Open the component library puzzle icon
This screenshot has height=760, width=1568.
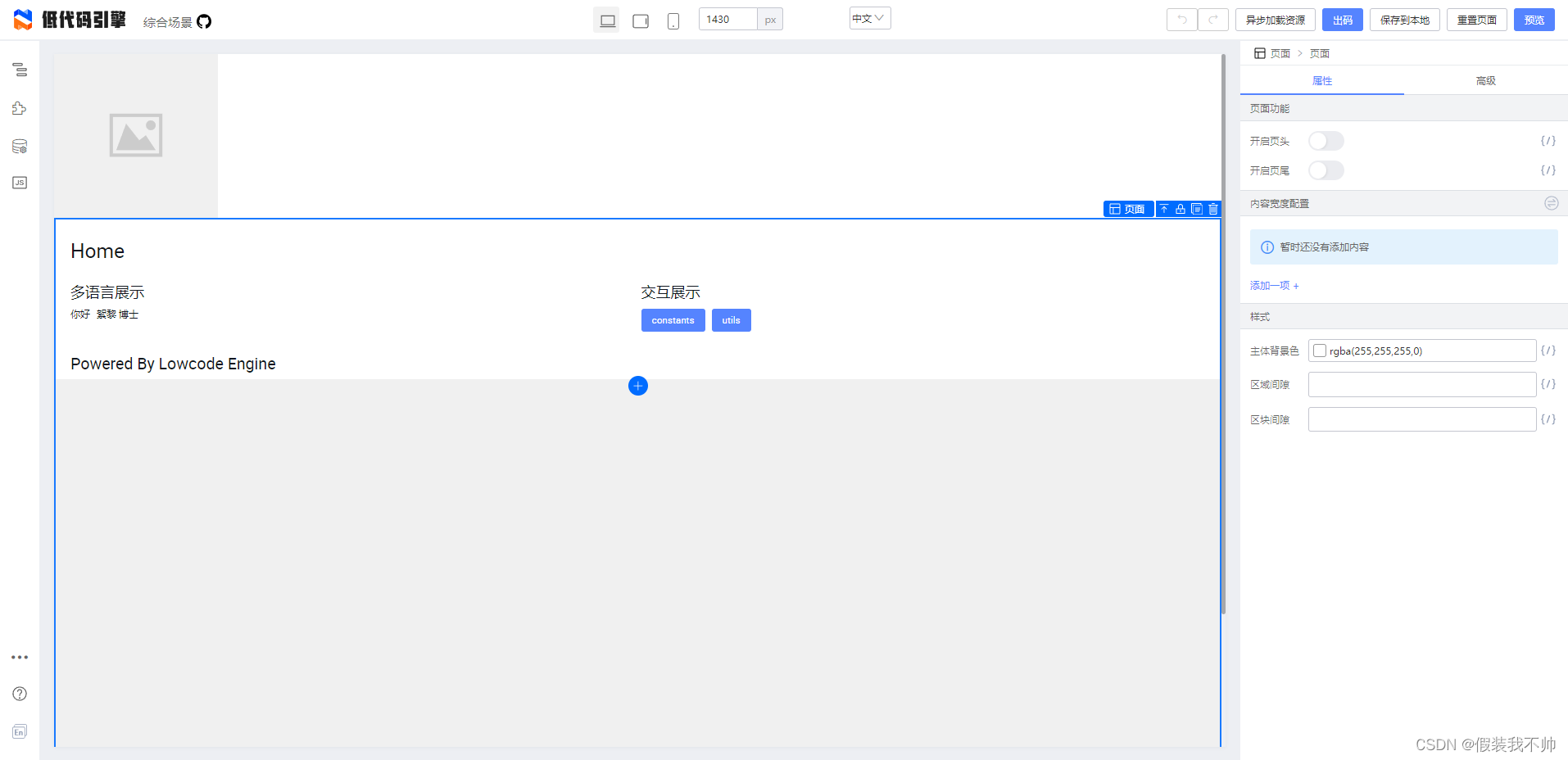[x=20, y=108]
